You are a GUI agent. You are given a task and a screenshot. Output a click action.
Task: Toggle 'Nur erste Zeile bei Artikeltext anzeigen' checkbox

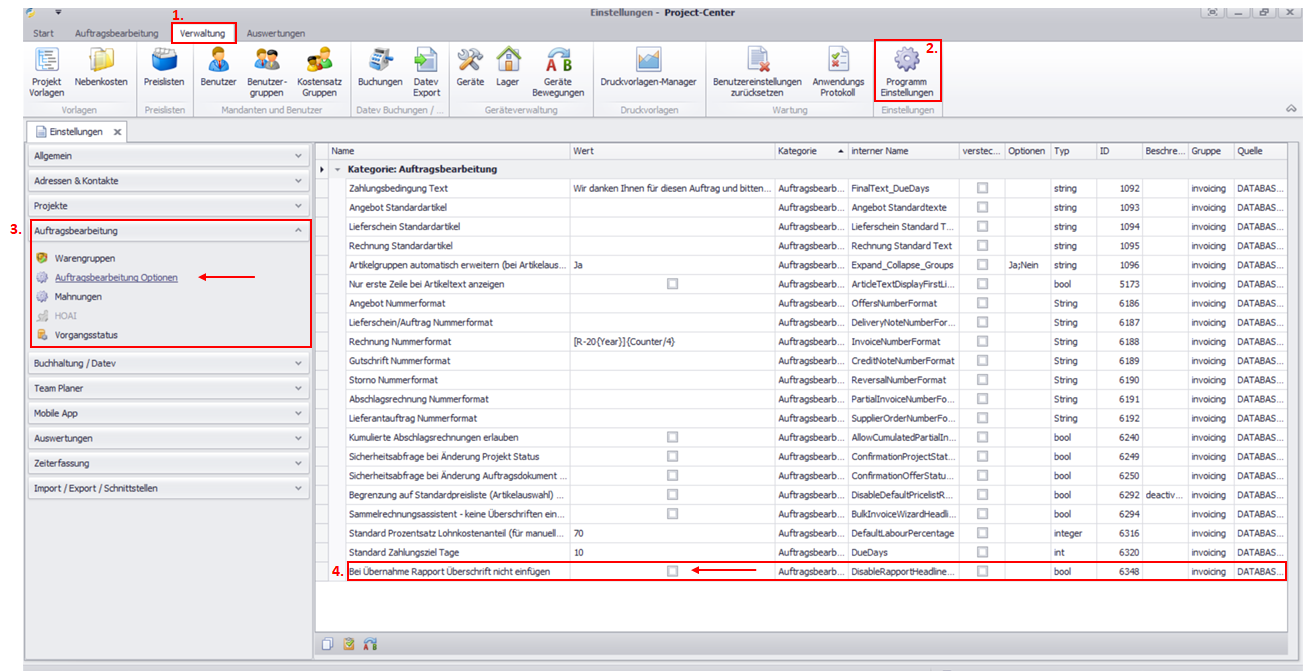point(672,284)
